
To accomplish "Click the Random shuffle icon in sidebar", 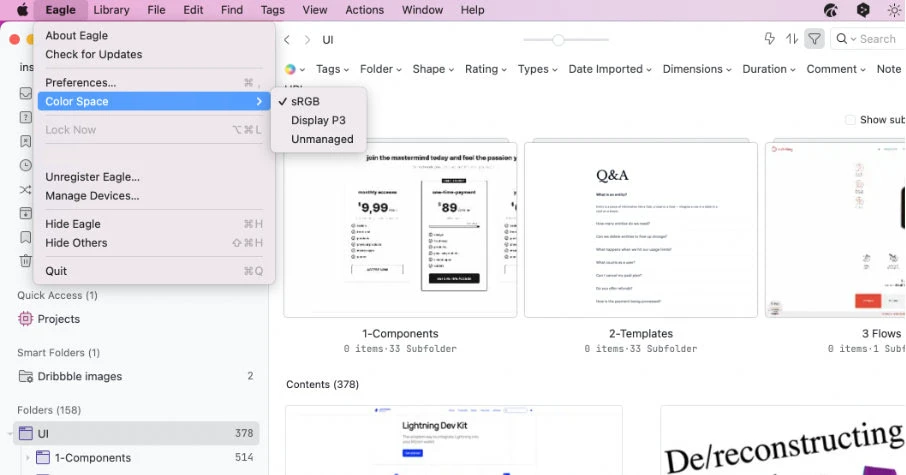I will [x=26, y=190].
